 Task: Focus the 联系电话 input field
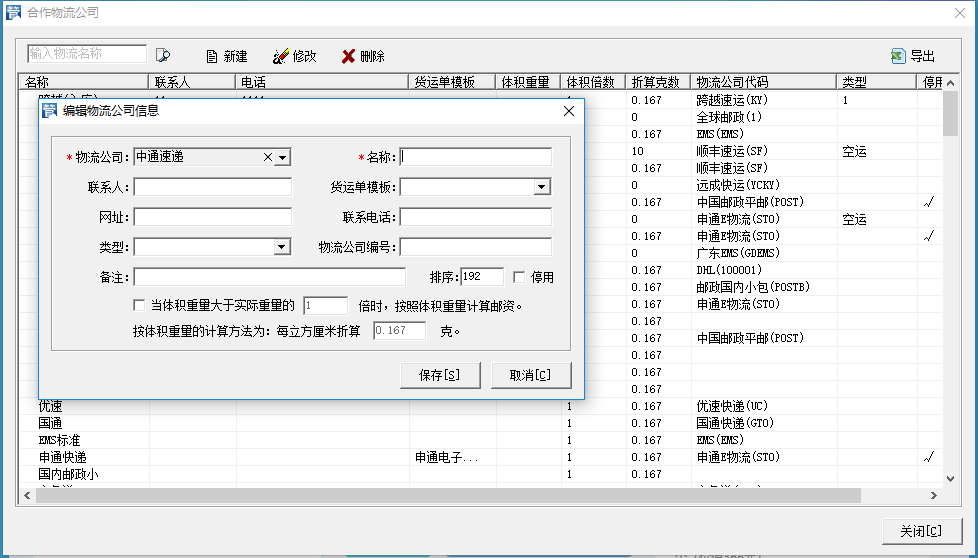coord(475,217)
